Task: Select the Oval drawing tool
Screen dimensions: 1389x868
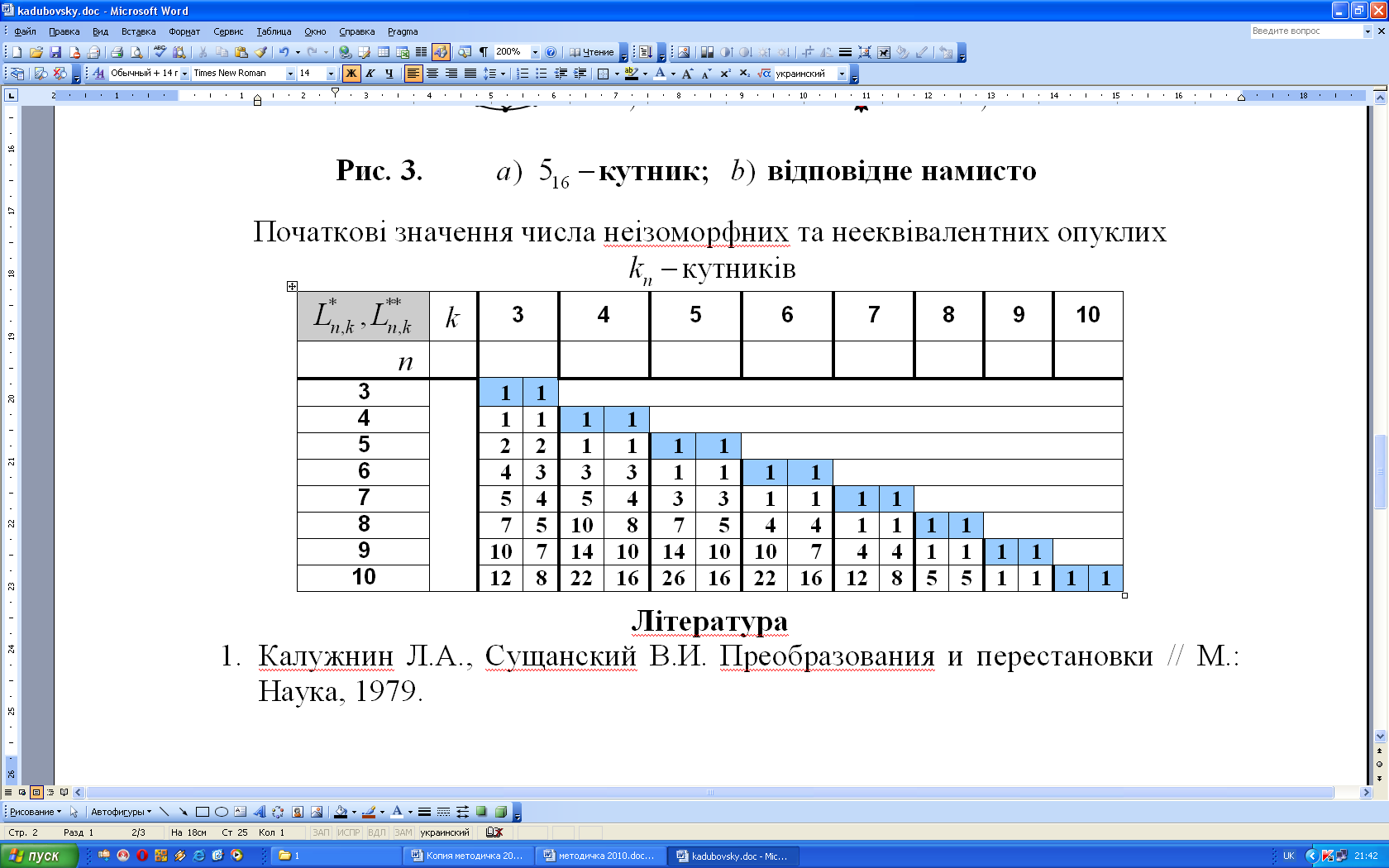Action: point(222,812)
